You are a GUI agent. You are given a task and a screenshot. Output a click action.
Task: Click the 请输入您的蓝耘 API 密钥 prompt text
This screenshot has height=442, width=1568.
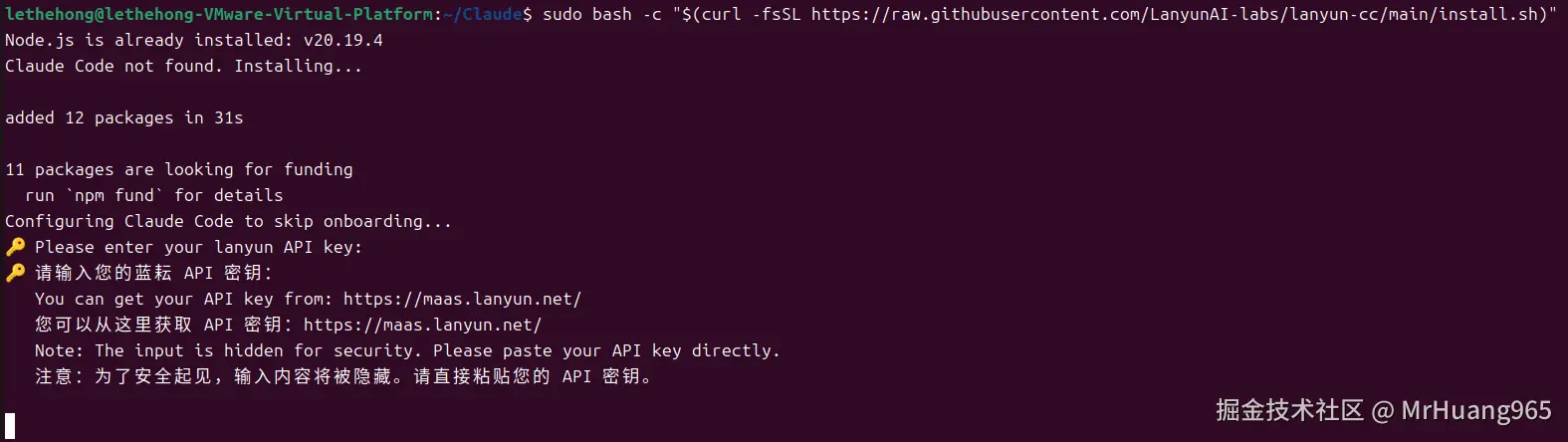pyautogui.click(x=153, y=273)
